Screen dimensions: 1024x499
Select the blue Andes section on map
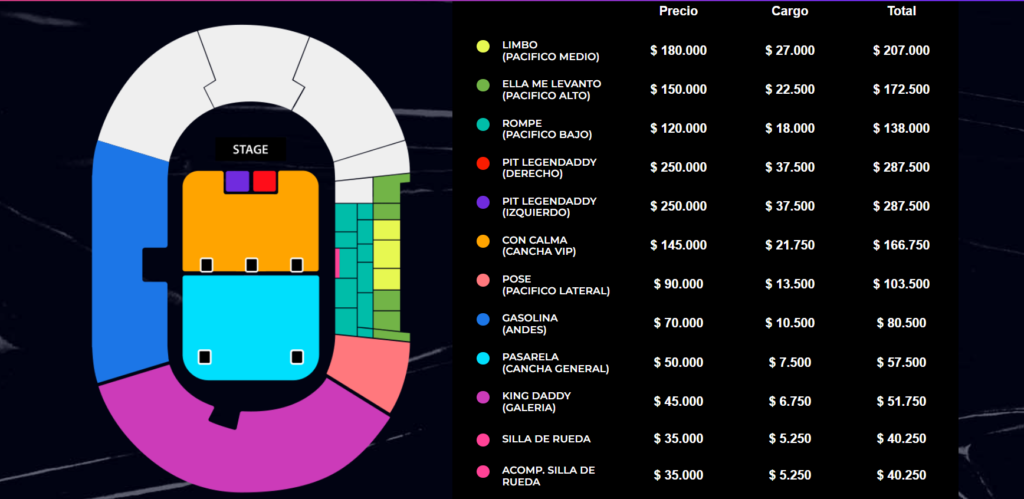128,260
